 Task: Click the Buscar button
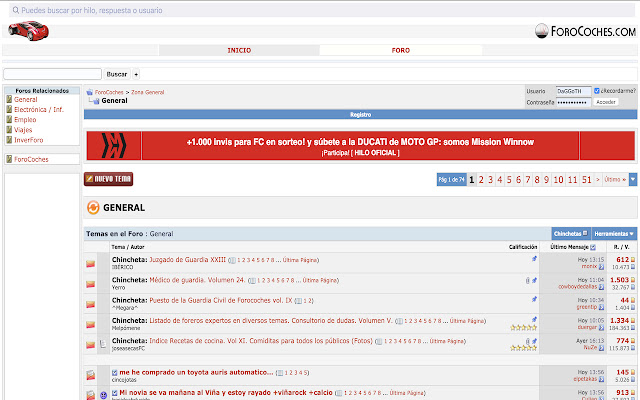coord(117,74)
